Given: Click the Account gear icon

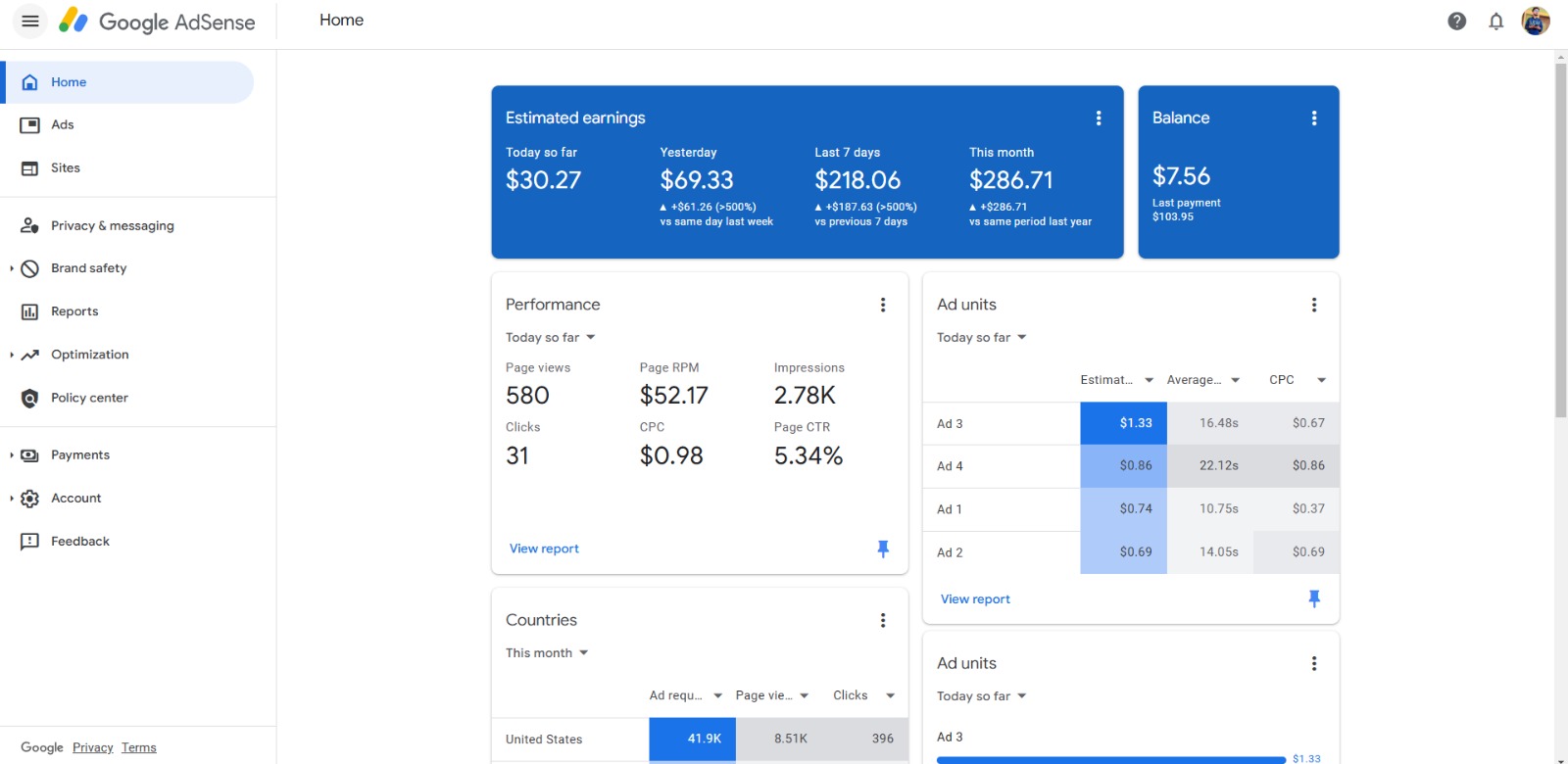Looking at the screenshot, I should point(30,499).
